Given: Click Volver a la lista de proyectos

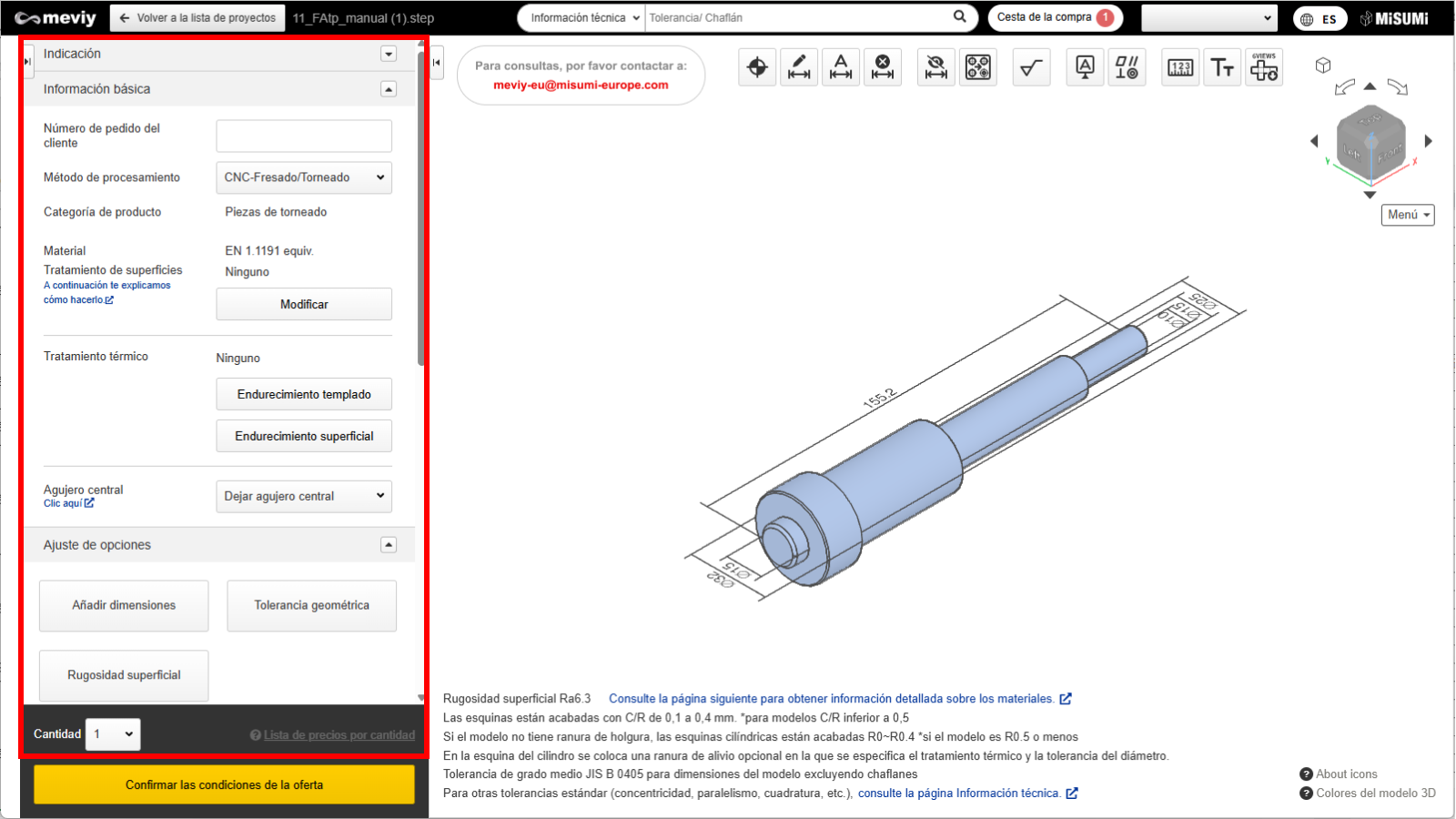Looking at the screenshot, I should tap(197, 18).
